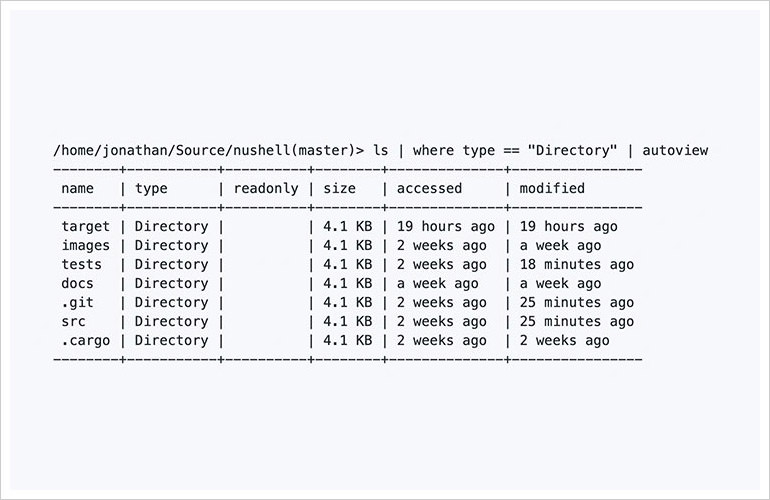Click the '18 minutes ago' modified value
The height and width of the screenshot is (500, 770).
tap(576, 265)
